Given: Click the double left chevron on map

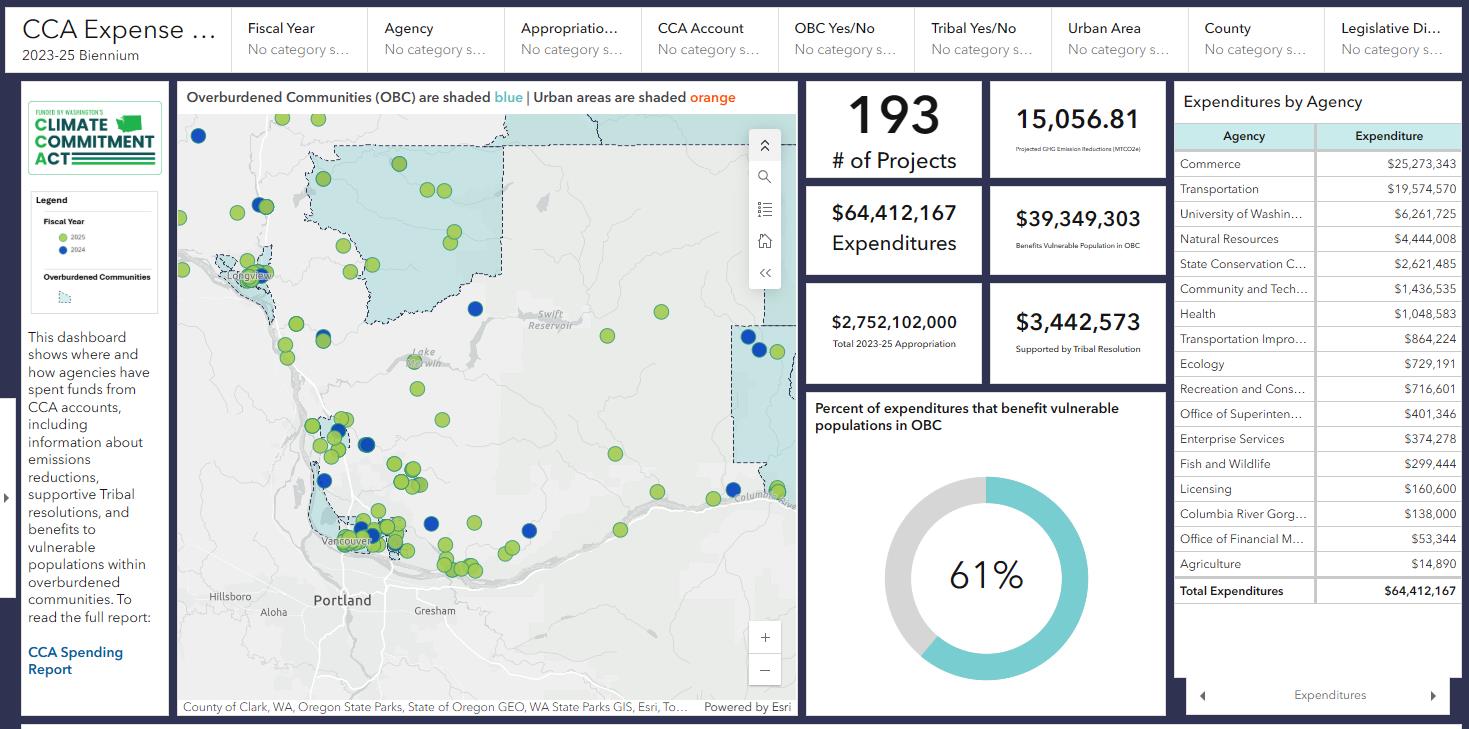Looking at the screenshot, I should [764, 273].
